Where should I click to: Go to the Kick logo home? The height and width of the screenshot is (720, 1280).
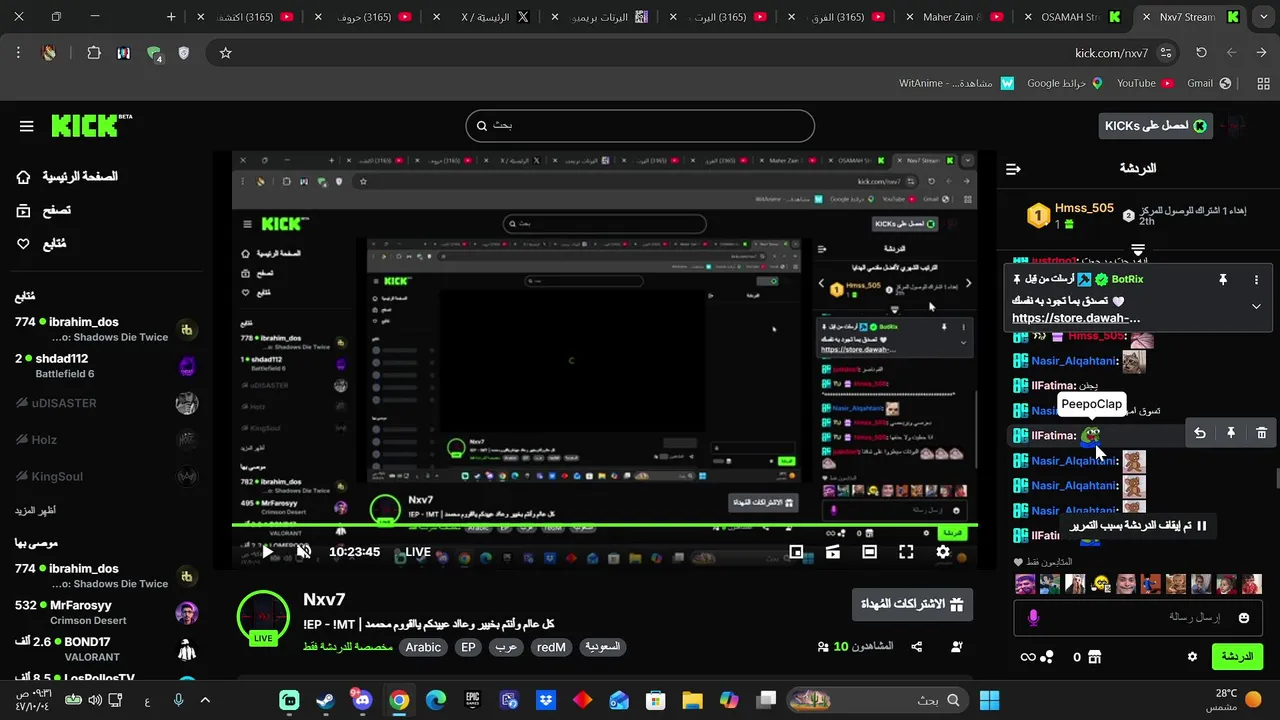coord(91,125)
